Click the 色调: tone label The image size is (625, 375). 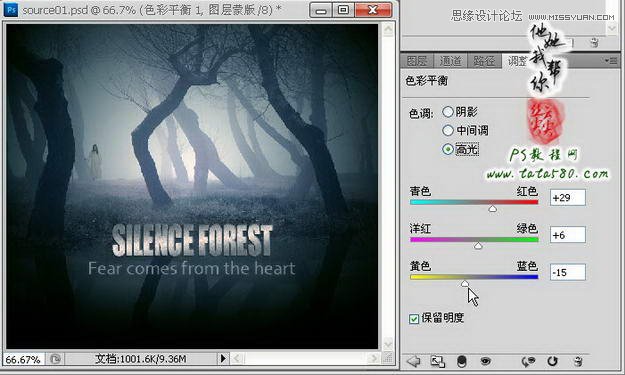[x=421, y=114]
